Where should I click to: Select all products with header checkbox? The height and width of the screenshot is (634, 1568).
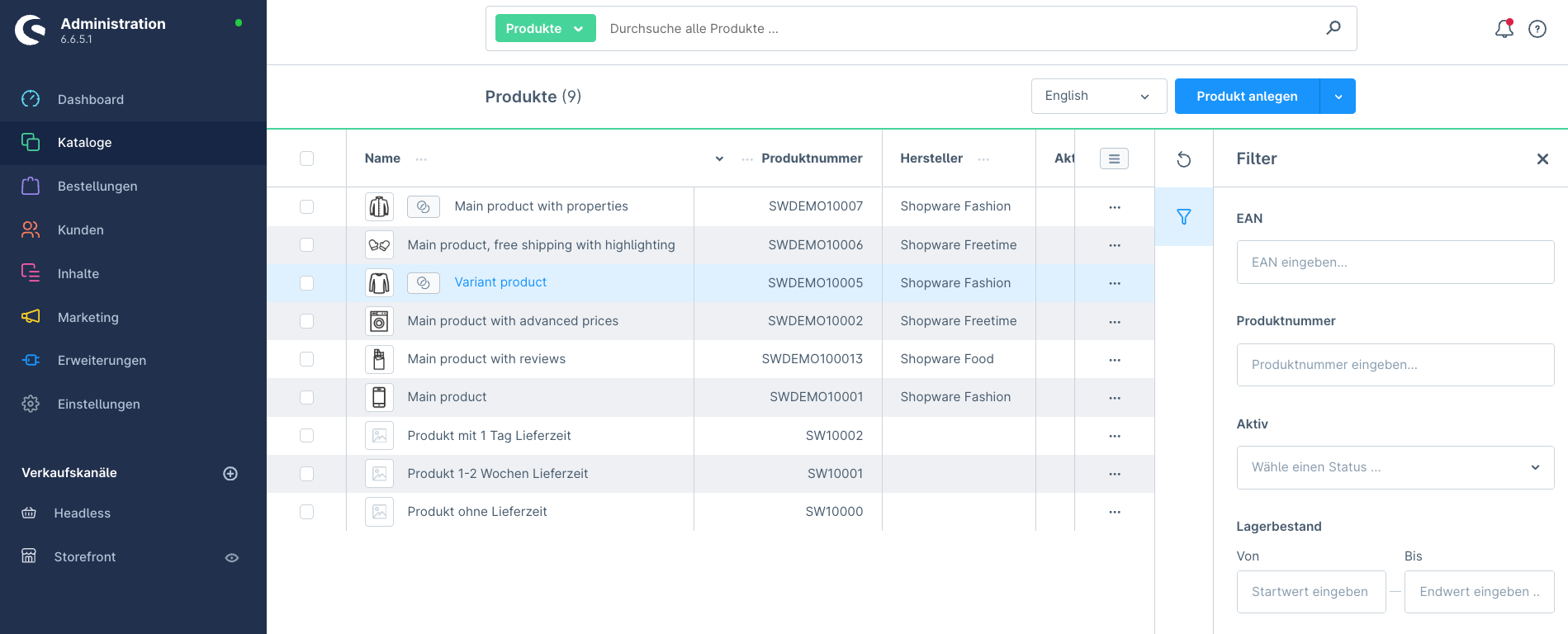tap(306, 158)
